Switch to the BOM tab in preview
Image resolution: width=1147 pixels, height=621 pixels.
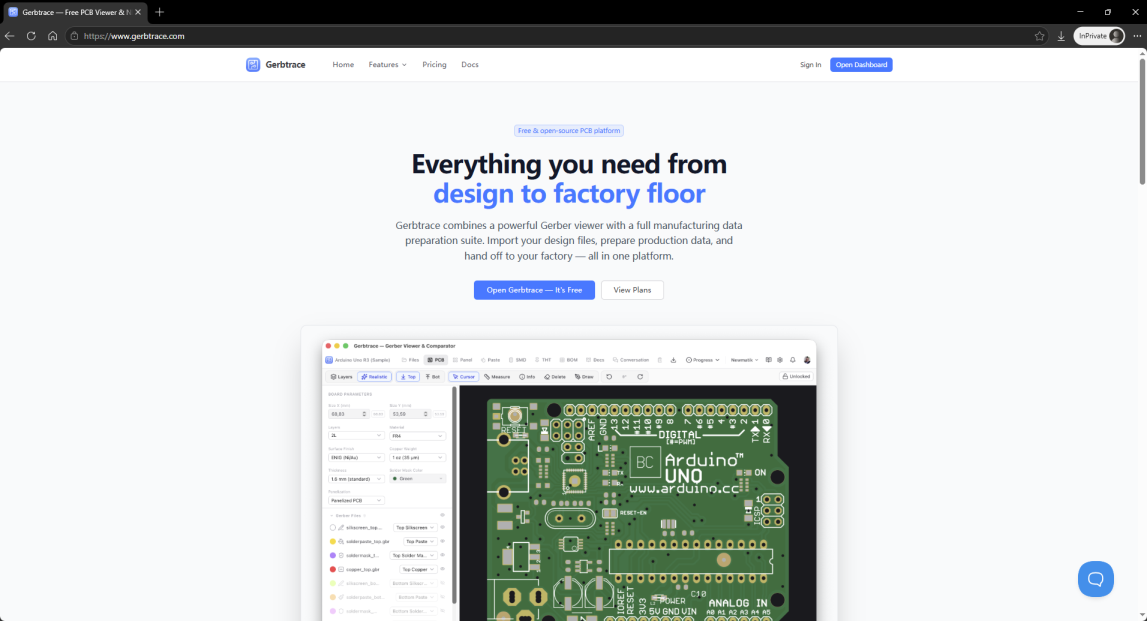[569, 360]
